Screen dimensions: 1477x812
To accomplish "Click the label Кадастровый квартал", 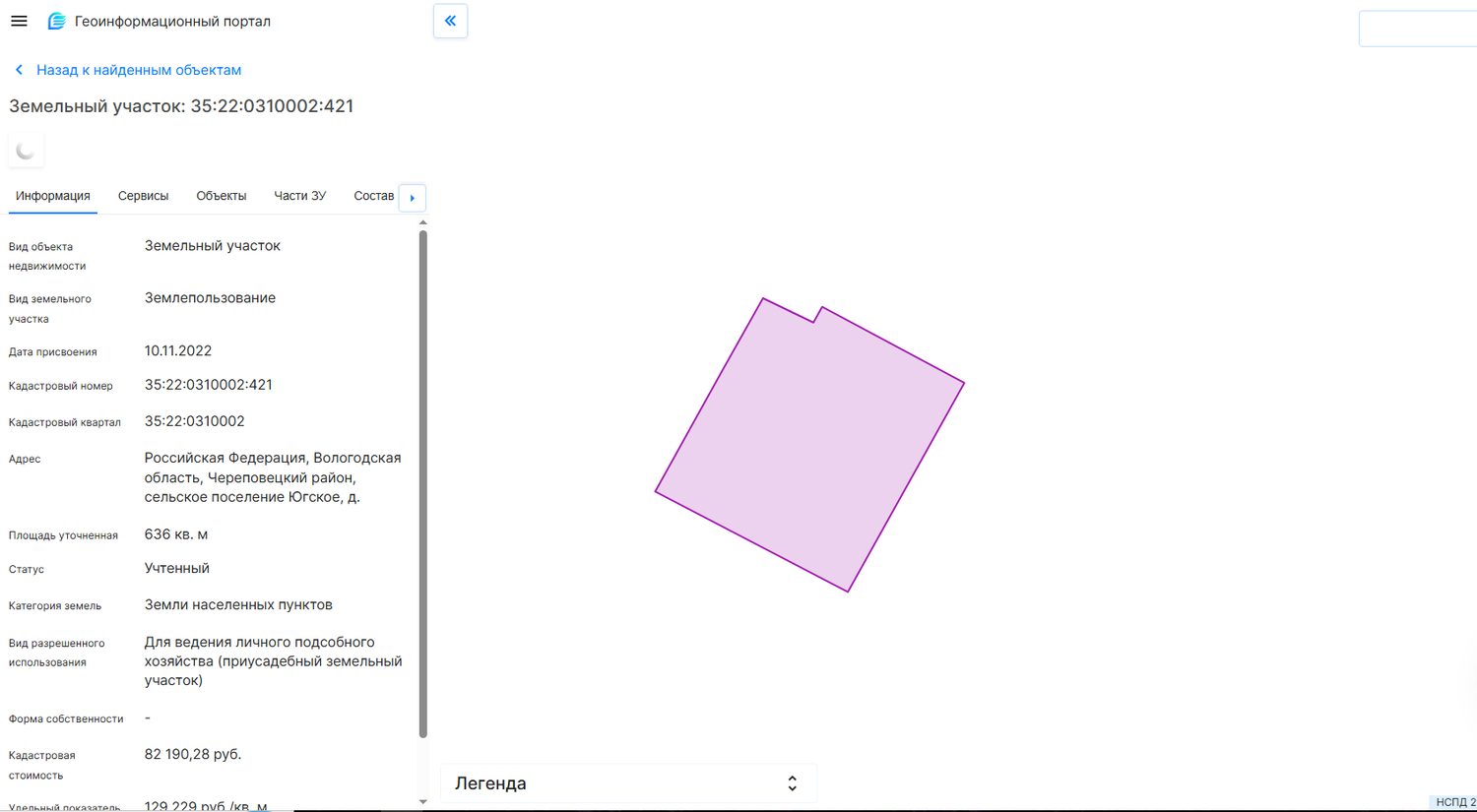I will [65, 422].
